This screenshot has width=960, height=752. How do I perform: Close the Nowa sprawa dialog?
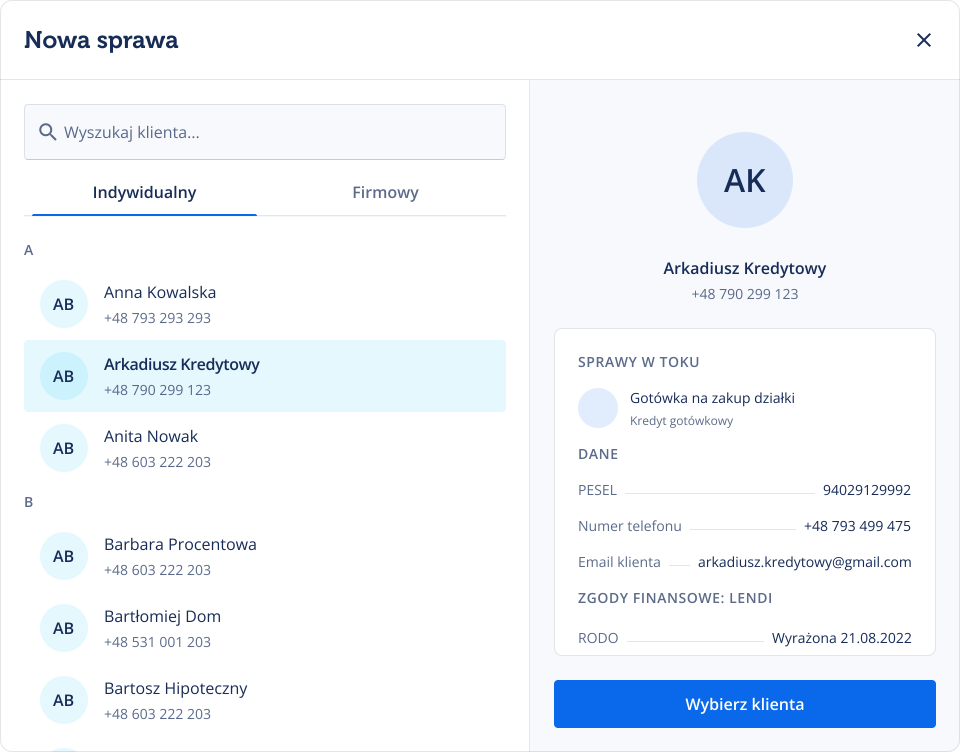point(923,40)
